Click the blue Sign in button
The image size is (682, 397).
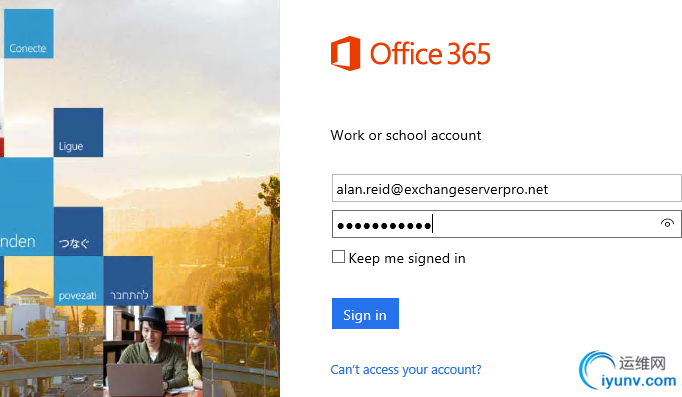tap(365, 314)
